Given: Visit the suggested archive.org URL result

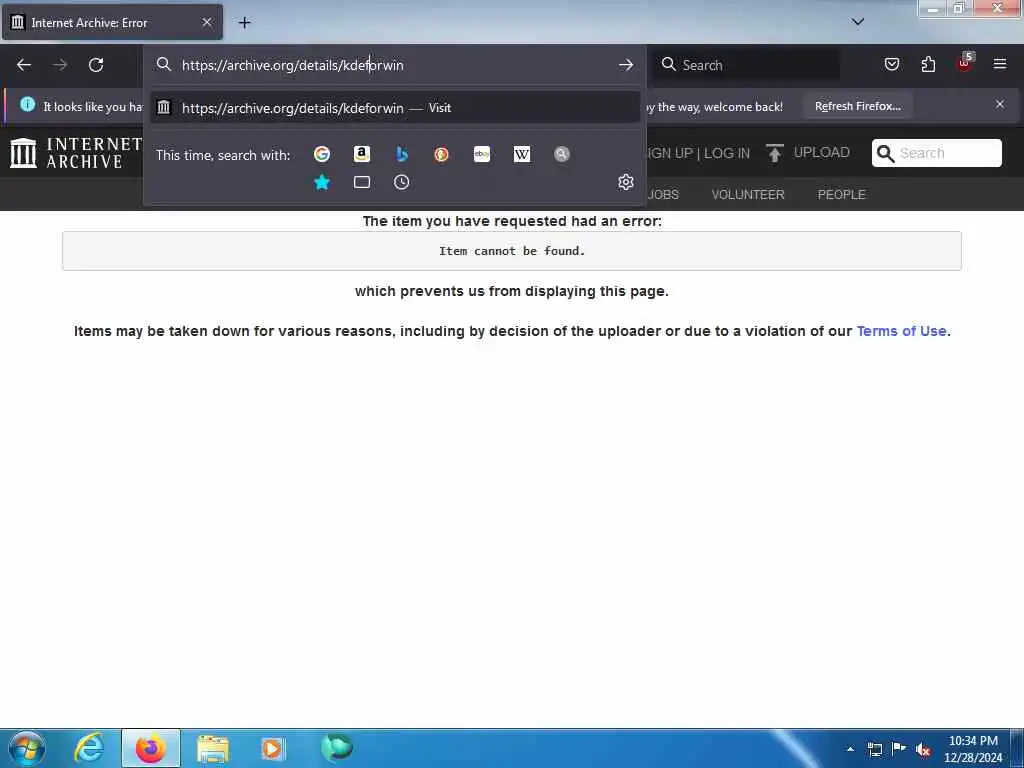Looking at the screenshot, I should pos(395,108).
